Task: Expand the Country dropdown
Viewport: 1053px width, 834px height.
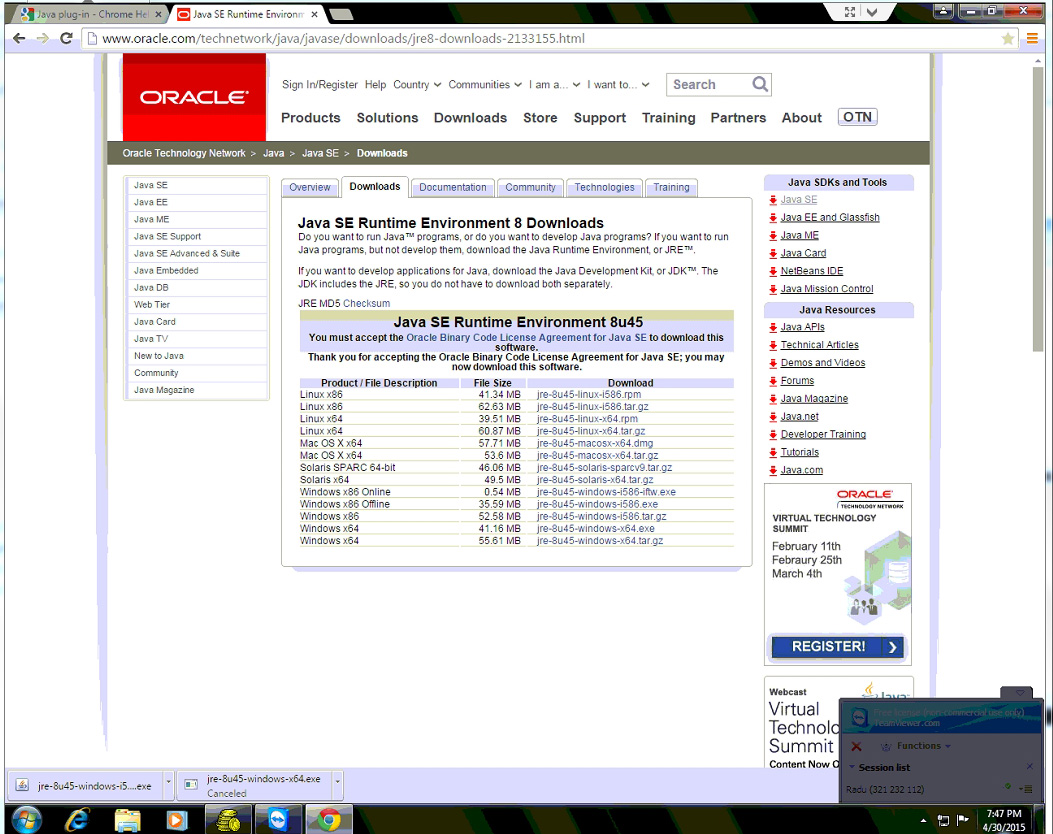Action: [417, 85]
